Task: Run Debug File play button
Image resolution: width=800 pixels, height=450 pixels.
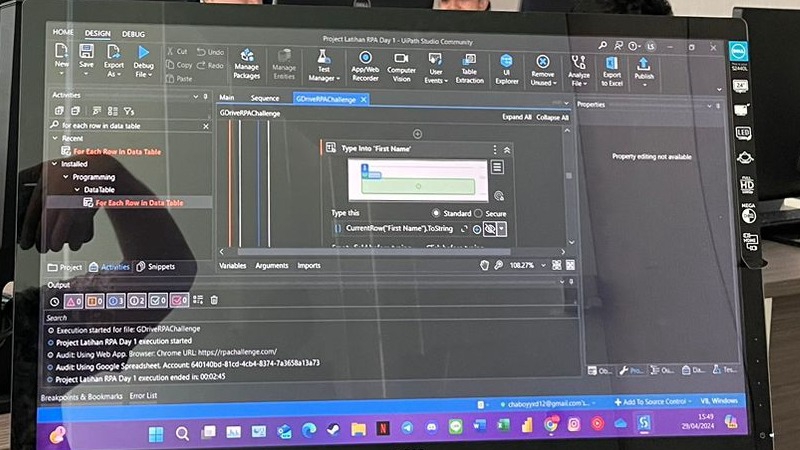Action: pos(143,60)
